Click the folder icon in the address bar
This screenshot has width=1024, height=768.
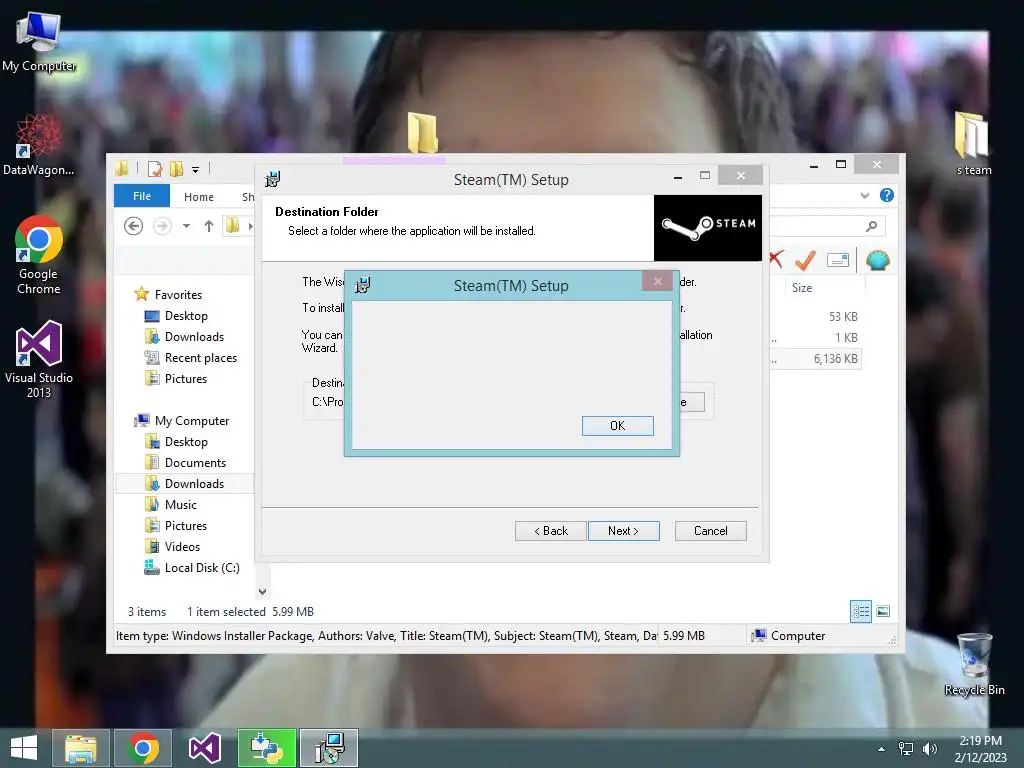point(232,226)
